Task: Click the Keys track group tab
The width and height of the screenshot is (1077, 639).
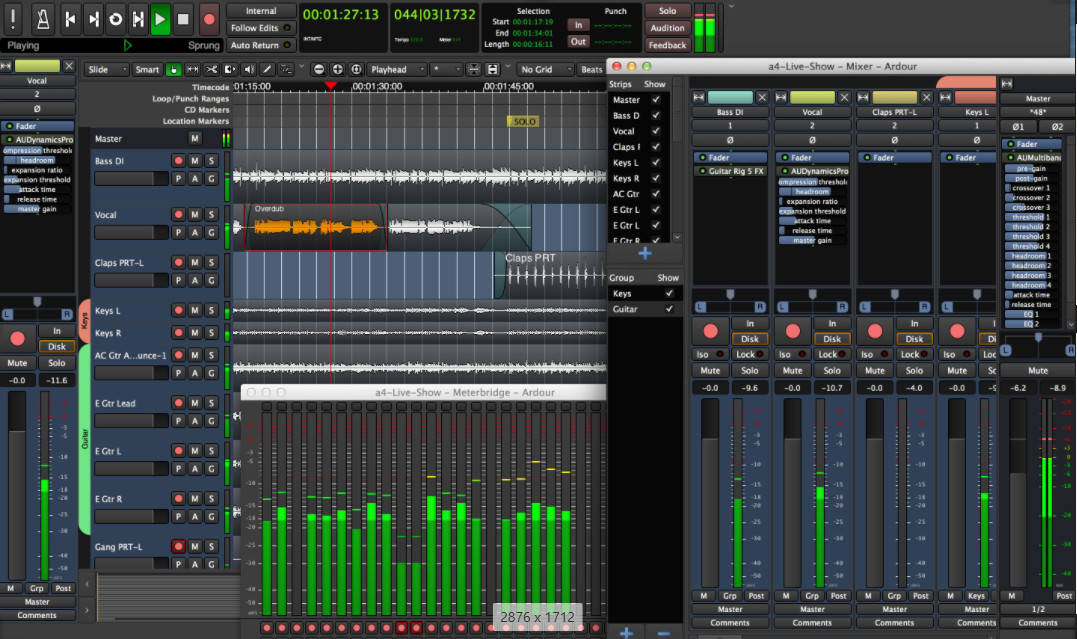Action: (x=84, y=321)
